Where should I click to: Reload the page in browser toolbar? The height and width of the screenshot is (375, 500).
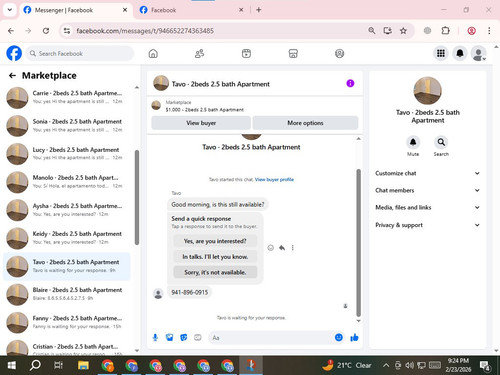pos(46,31)
